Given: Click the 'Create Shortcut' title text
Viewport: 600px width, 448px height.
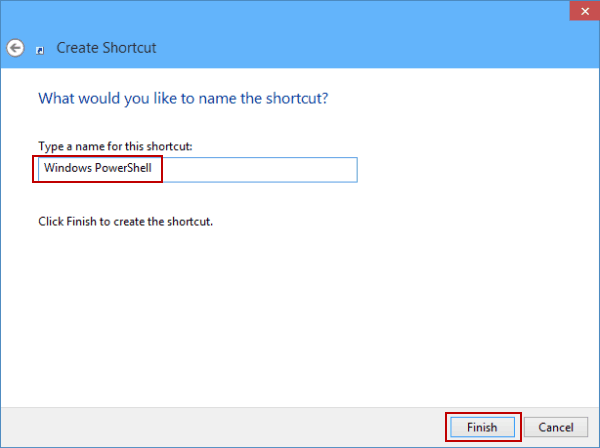Looking at the screenshot, I should (x=106, y=48).
